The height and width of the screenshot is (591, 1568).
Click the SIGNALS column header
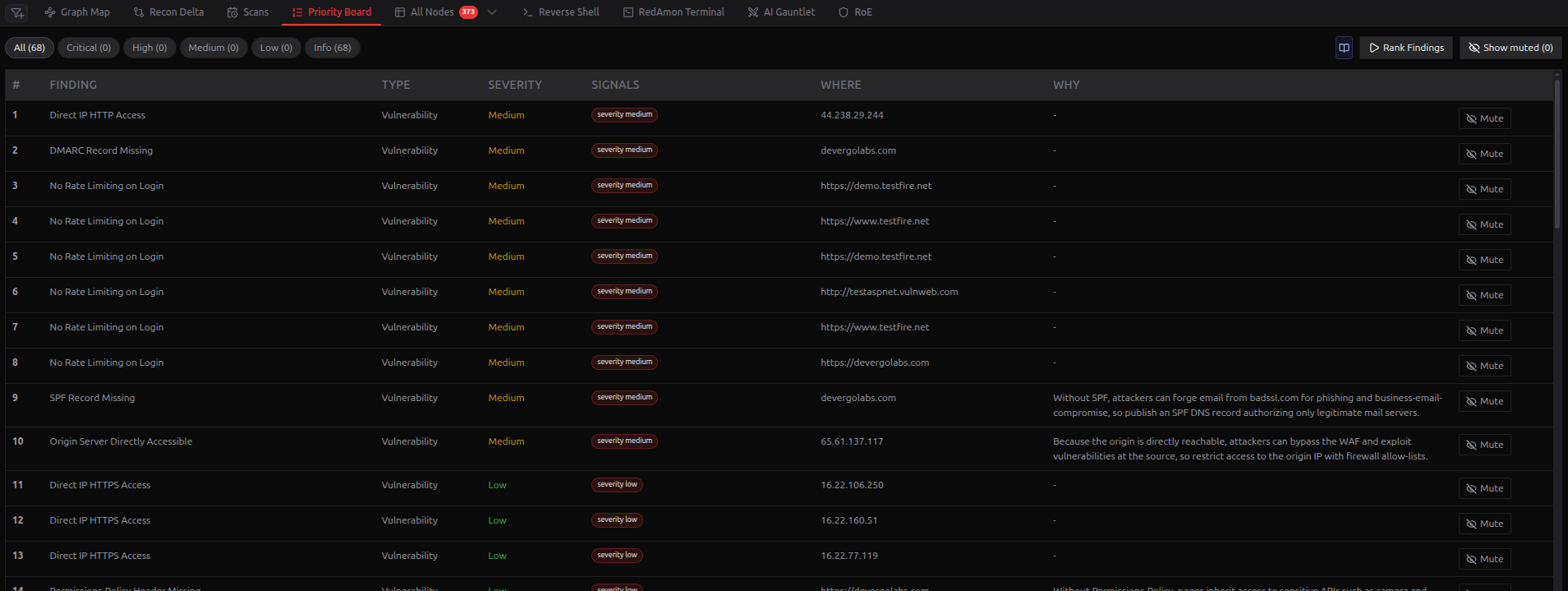click(615, 85)
